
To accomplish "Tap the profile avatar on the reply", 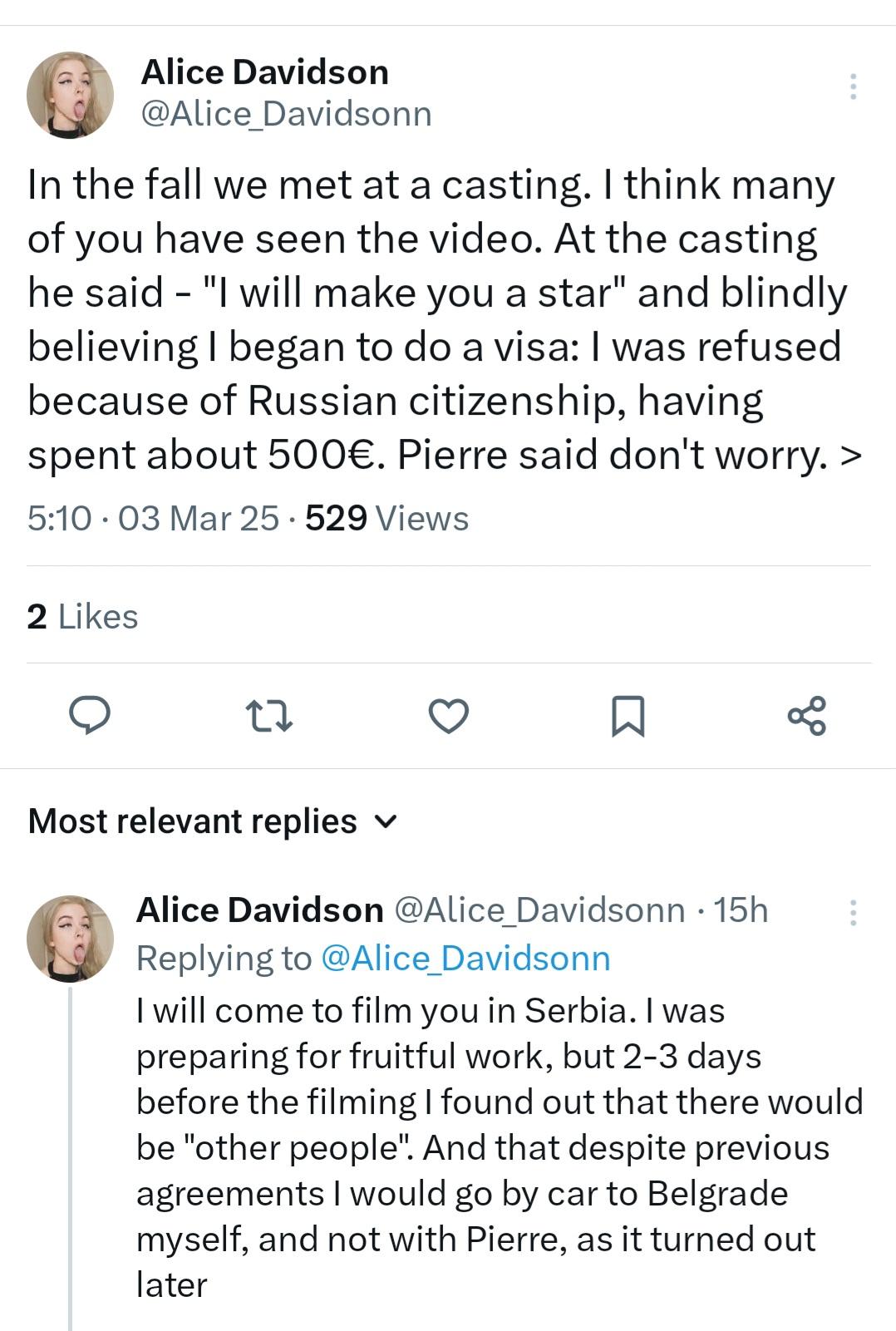I will pos(70,939).
